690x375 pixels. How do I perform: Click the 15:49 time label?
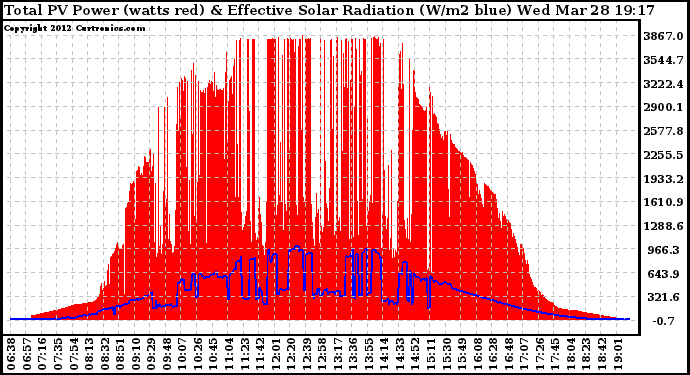(x=463, y=353)
